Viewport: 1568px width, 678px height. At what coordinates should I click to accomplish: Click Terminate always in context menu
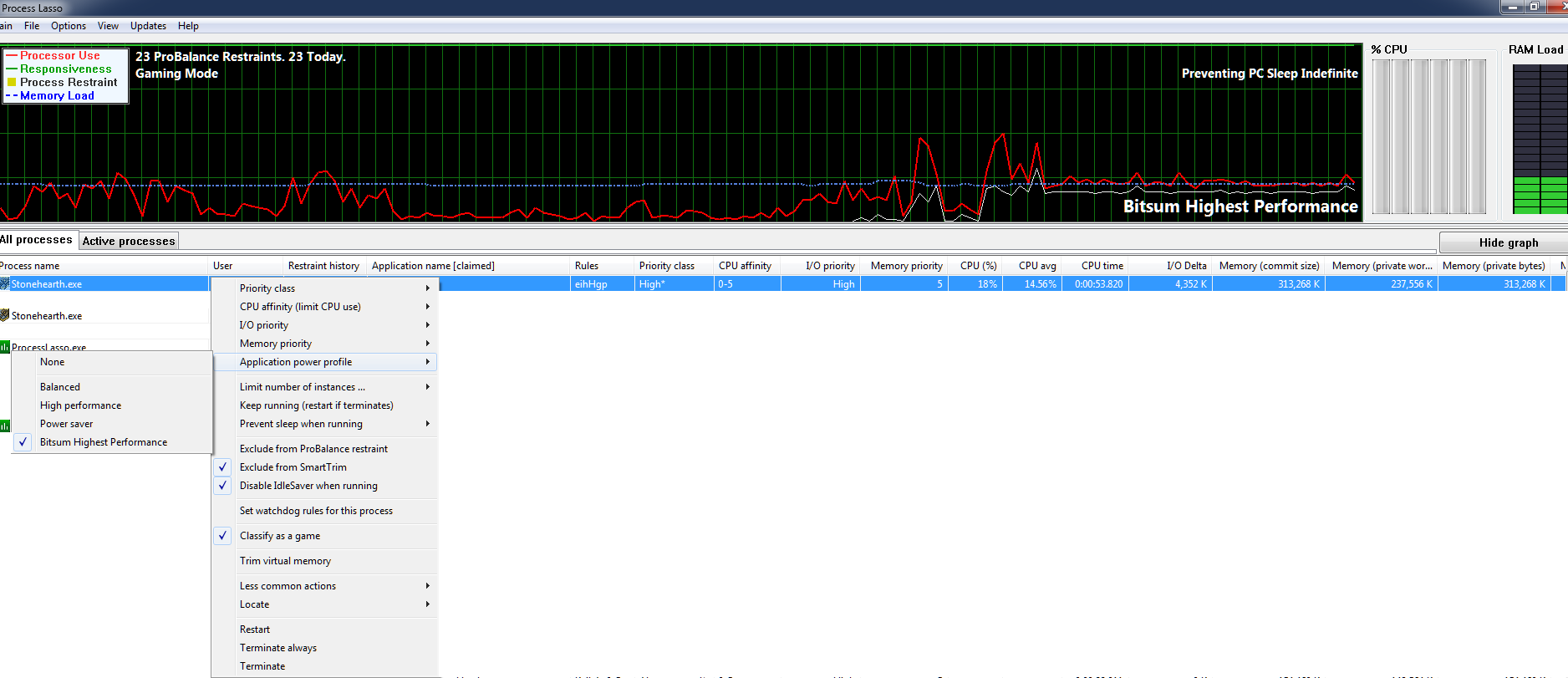(x=277, y=648)
